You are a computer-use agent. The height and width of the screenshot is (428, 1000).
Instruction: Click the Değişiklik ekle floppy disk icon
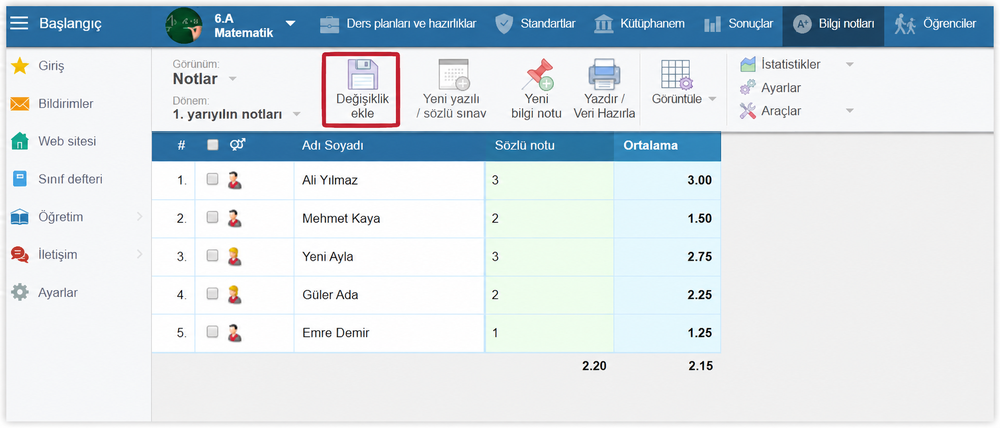tap(362, 75)
